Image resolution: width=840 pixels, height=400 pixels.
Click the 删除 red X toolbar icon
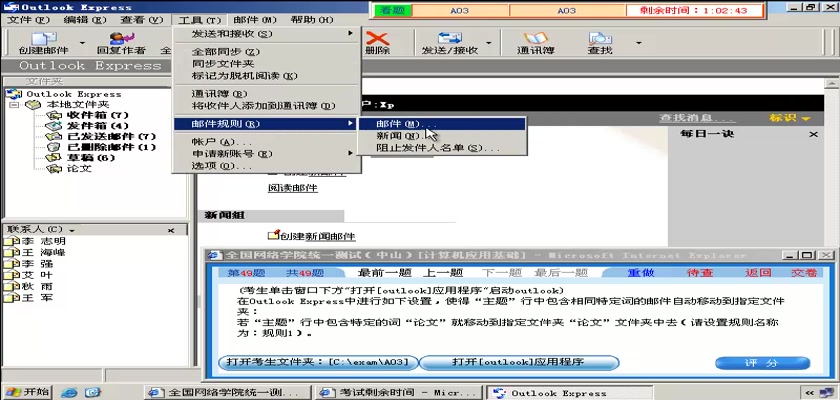pyautogui.click(x=377, y=43)
